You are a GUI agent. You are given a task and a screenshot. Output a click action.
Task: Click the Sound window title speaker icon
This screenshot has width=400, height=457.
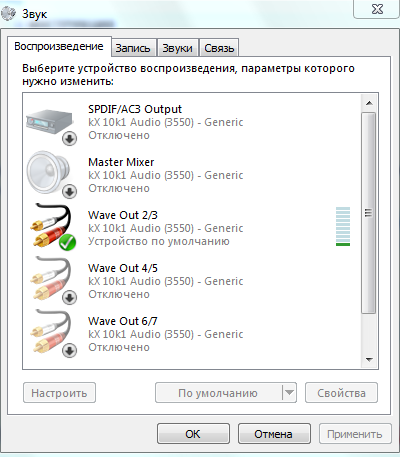pos(8,13)
